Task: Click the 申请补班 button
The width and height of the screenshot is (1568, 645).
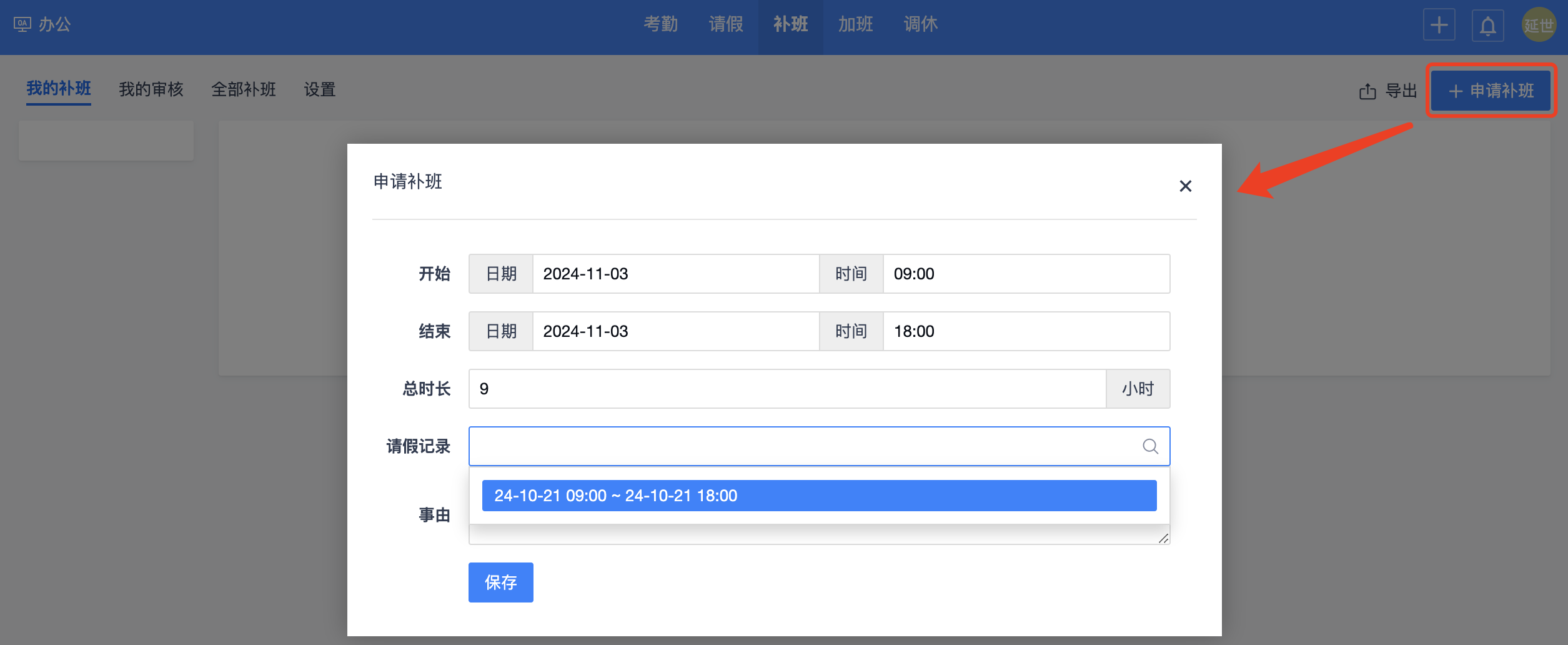Action: tap(1491, 91)
